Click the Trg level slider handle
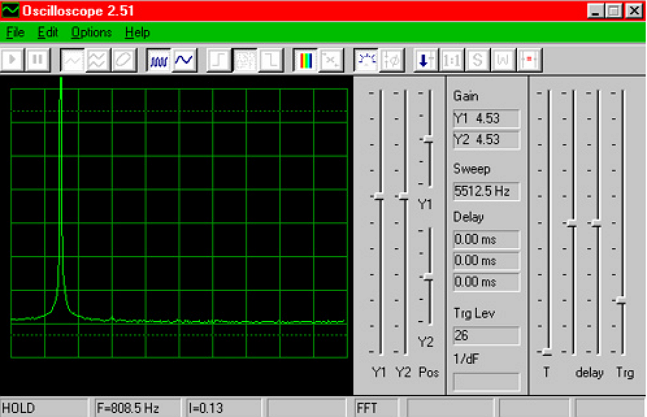 [621, 301]
